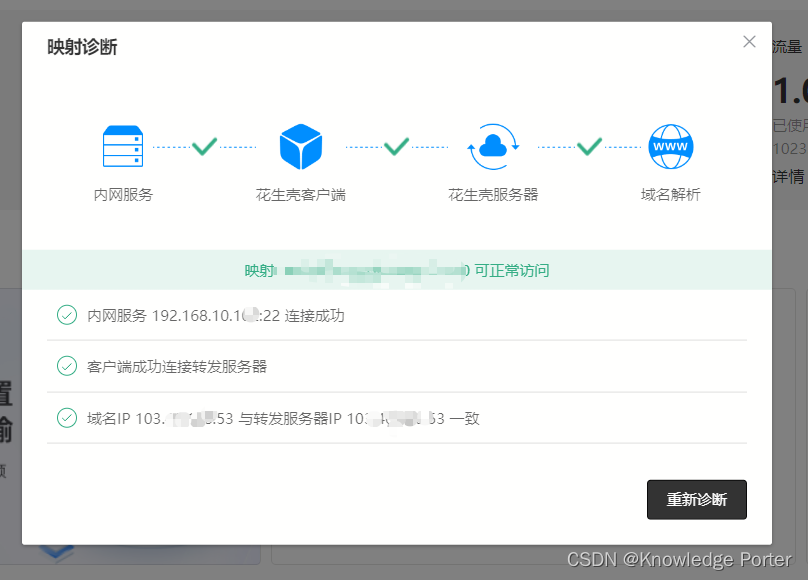The image size is (808, 580).
Task: Click the 花生壳服务器 cloud sync icon
Action: click(493, 147)
